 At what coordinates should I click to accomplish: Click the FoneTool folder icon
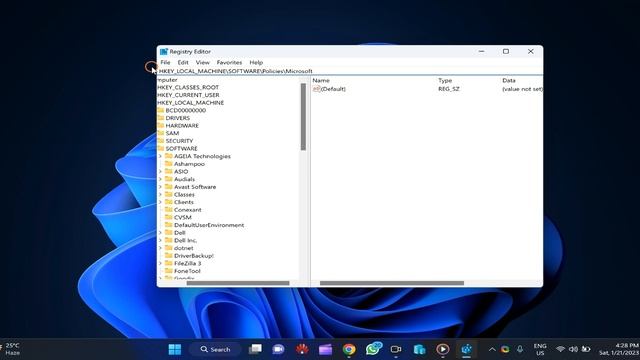pyautogui.click(x=169, y=271)
